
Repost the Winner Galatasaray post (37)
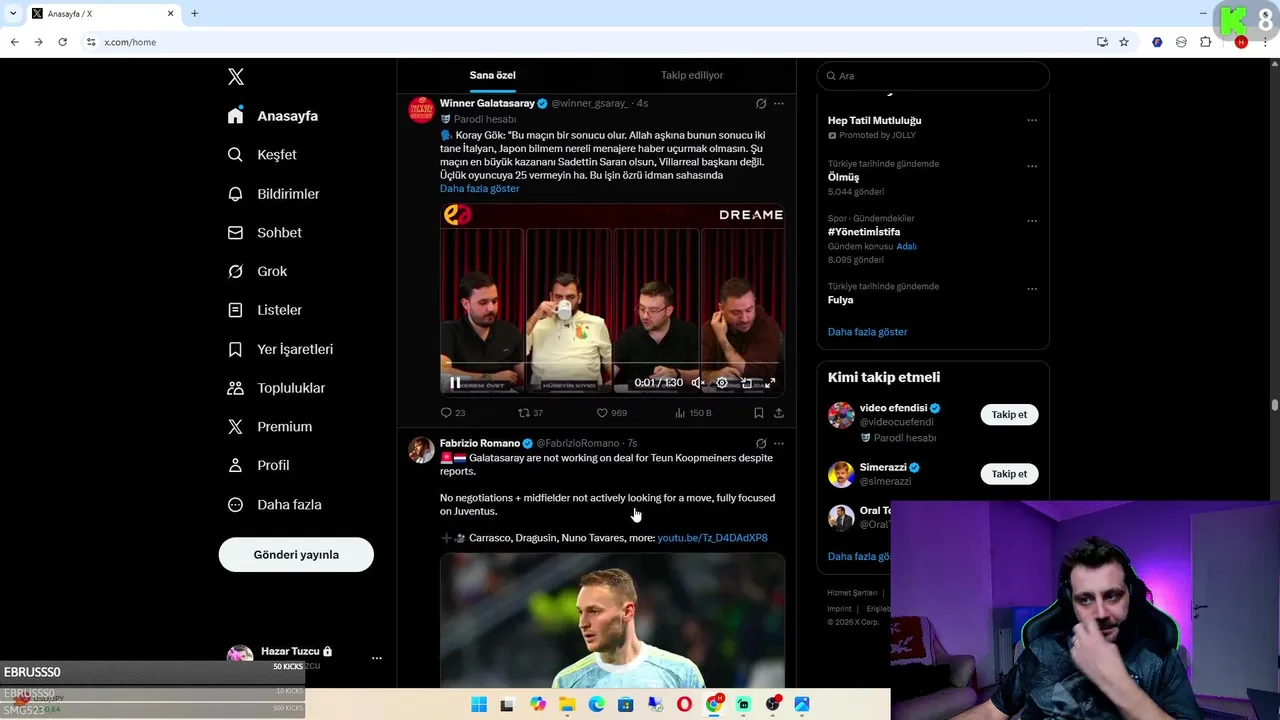pos(530,413)
